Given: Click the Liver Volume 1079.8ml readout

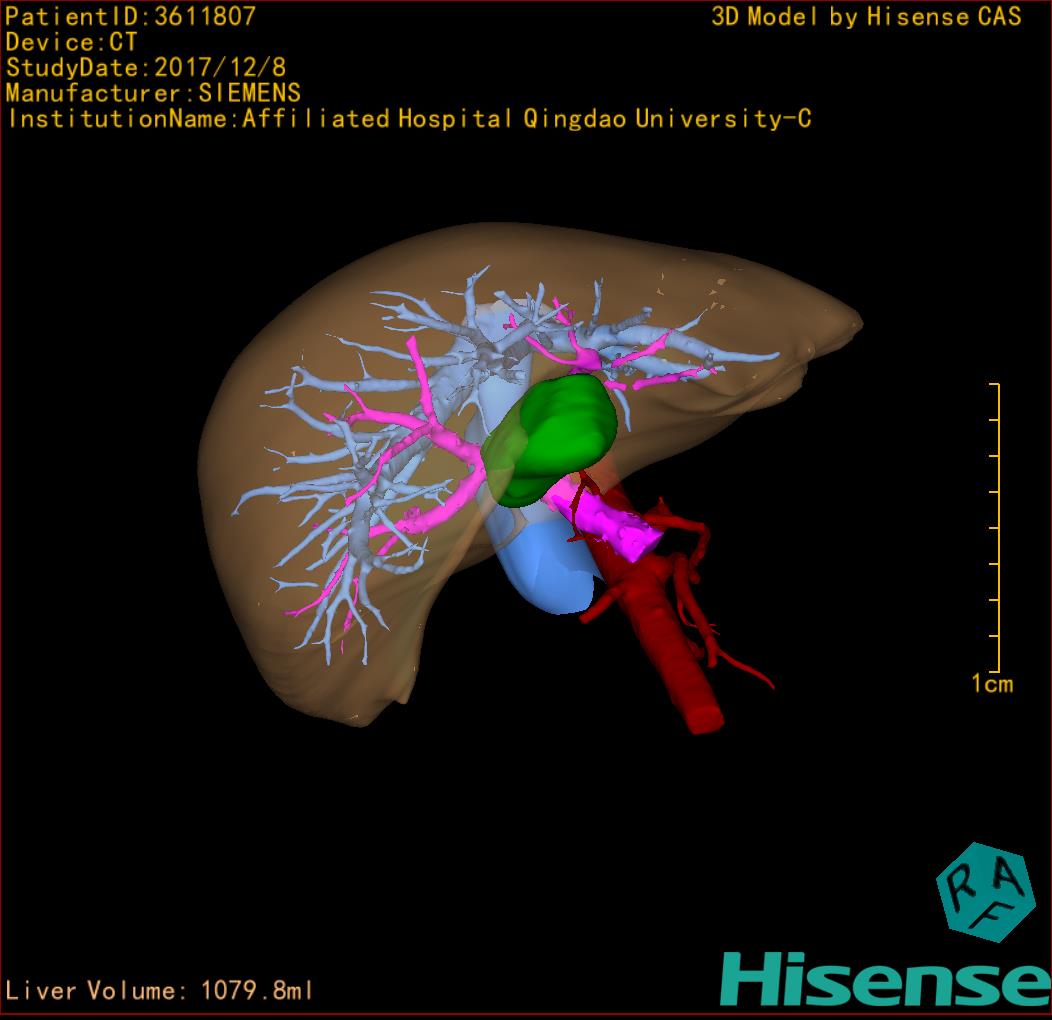Looking at the screenshot, I should [160, 991].
